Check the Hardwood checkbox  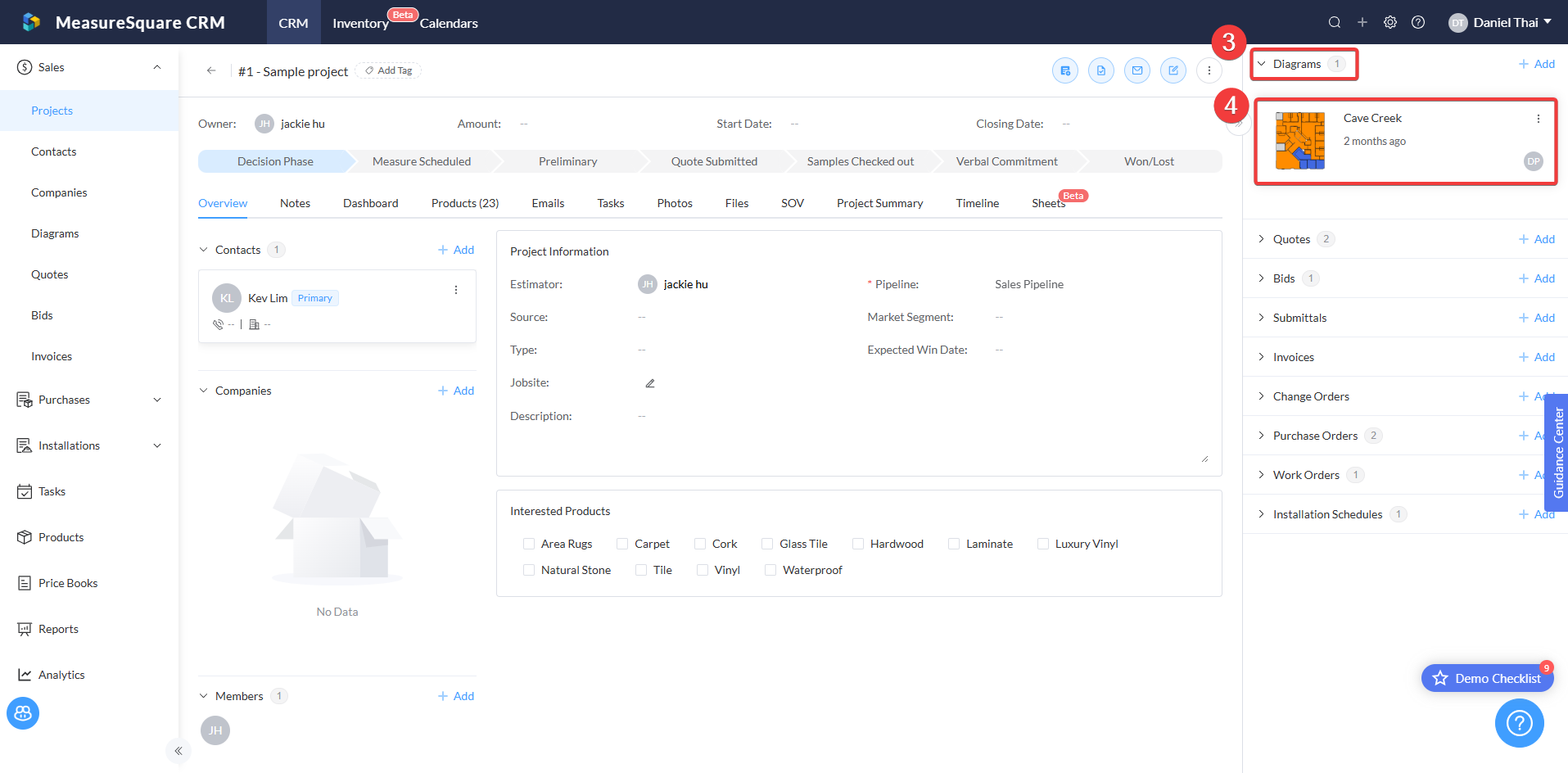tap(858, 544)
